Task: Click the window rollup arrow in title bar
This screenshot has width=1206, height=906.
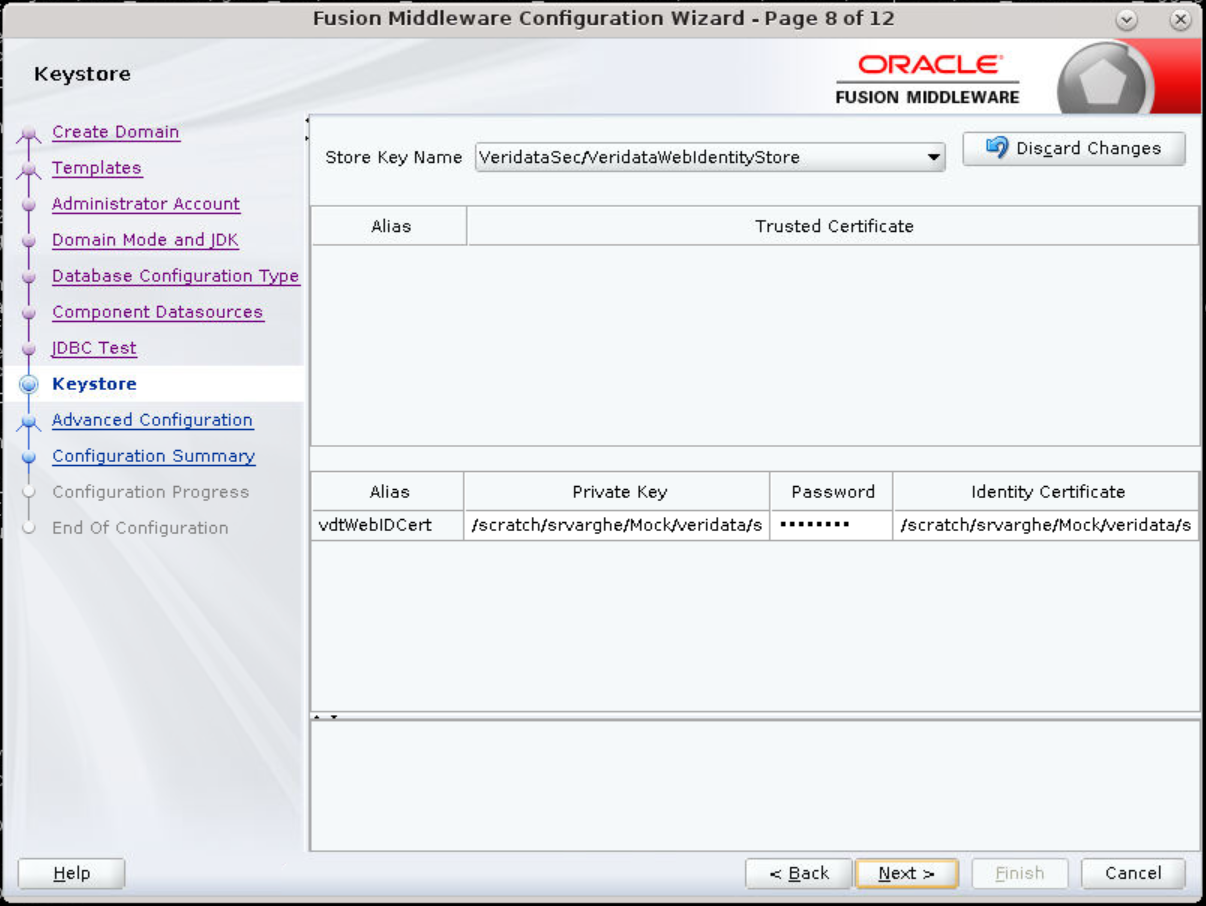Action: tap(1127, 19)
